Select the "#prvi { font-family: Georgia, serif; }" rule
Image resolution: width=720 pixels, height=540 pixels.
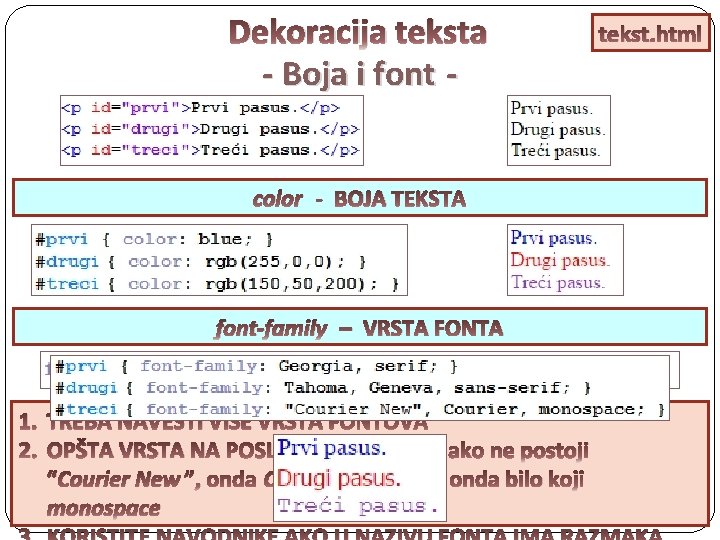click(256, 366)
